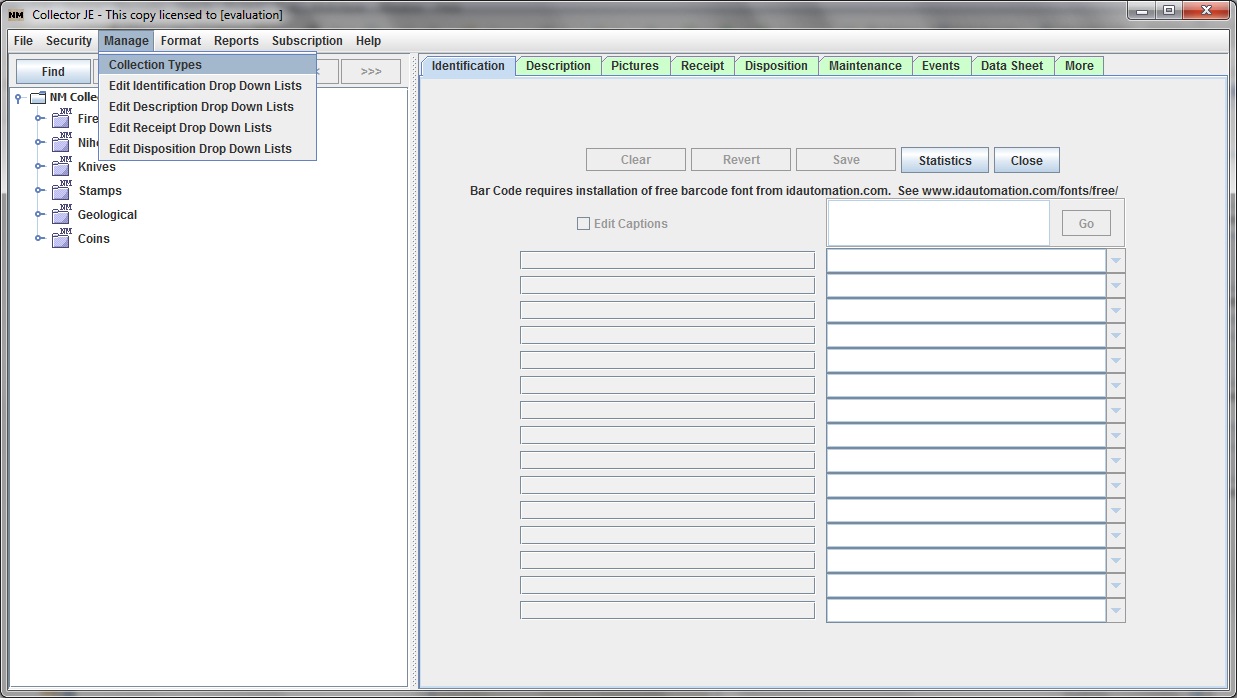Click the bar code input field
The width and height of the screenshot is (1237, 698).
pos(938,223)
